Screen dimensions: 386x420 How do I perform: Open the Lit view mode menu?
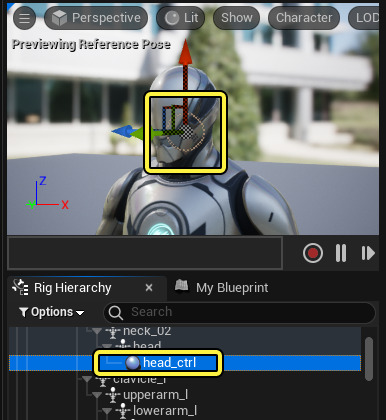(181, 18)
